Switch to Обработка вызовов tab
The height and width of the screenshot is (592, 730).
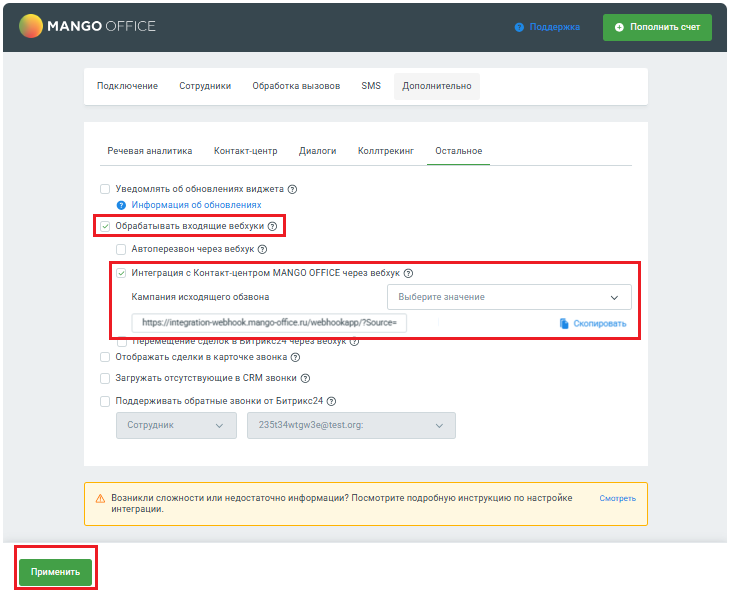click(x=296, y=86)
